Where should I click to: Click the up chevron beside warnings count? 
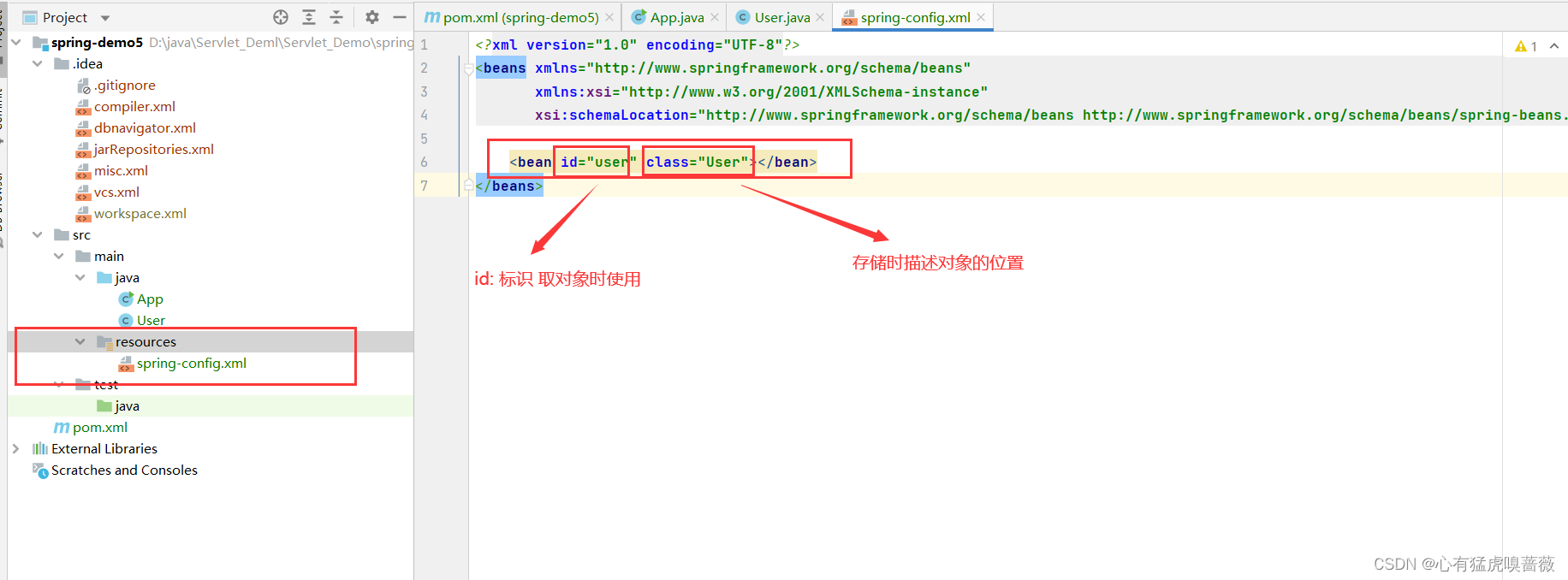(1554, 46)
